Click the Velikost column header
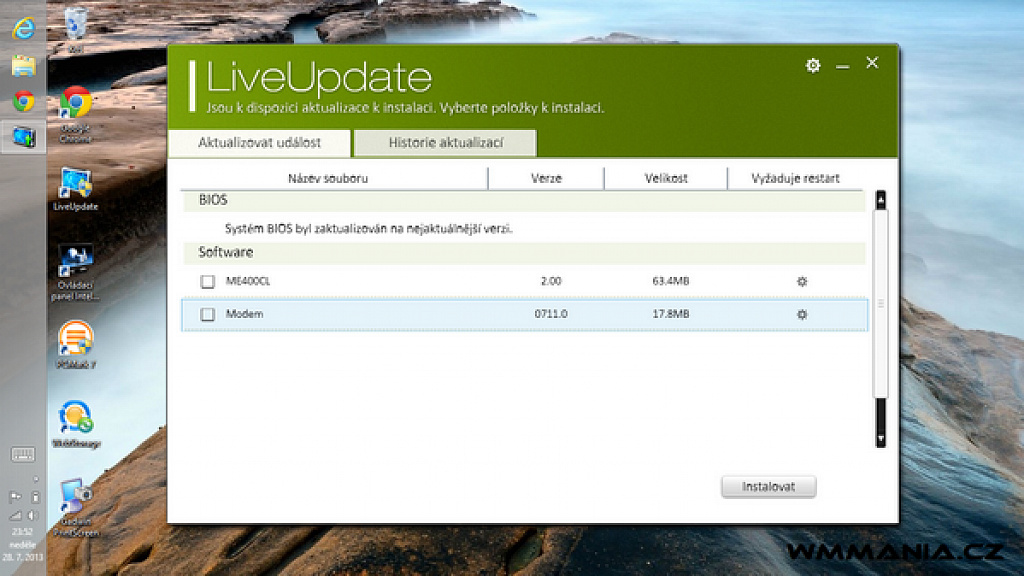The width and height of the screenshot is (1024, 576). pyautogui.click(x=666, y=178)
